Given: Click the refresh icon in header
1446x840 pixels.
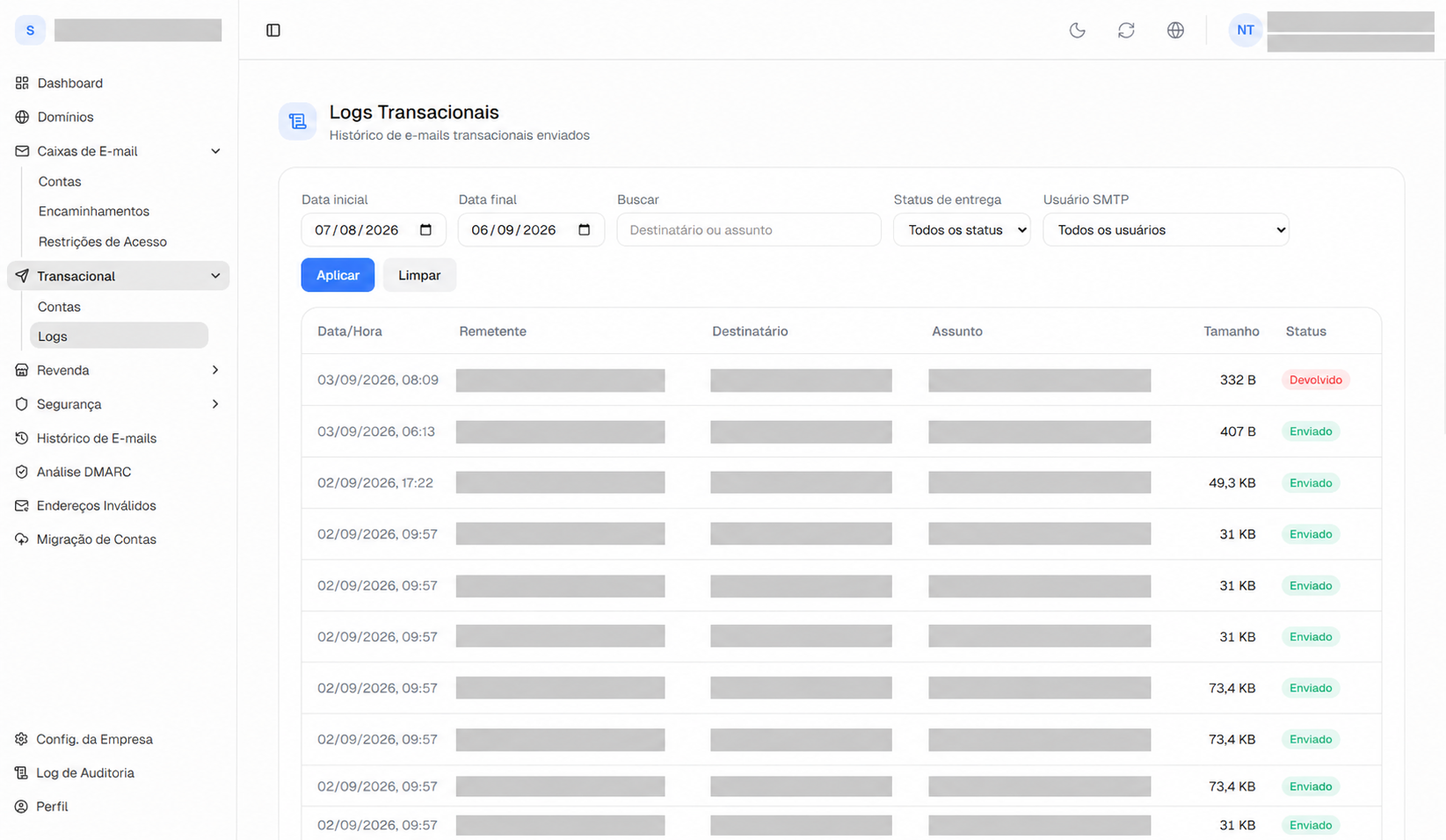Looking at the screenshot, I should point(1126,30).
